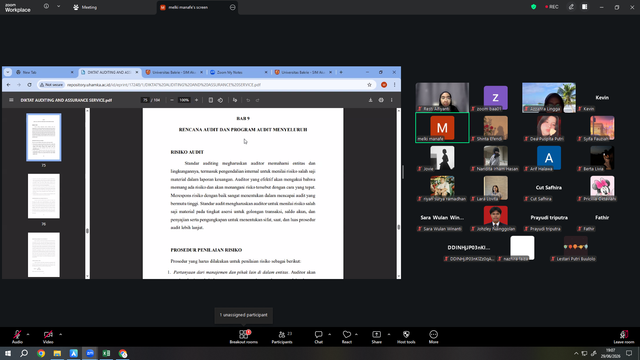640x360 pixels.
Task: Open React emoji picker
Action: pyautogui.click(x=347, y=337)
